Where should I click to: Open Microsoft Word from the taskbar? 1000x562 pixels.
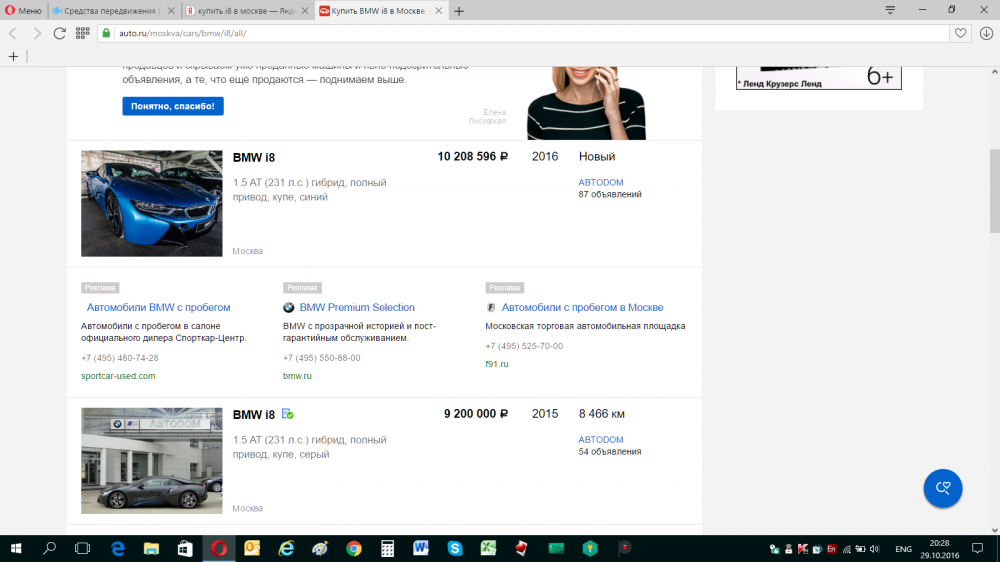421,548
